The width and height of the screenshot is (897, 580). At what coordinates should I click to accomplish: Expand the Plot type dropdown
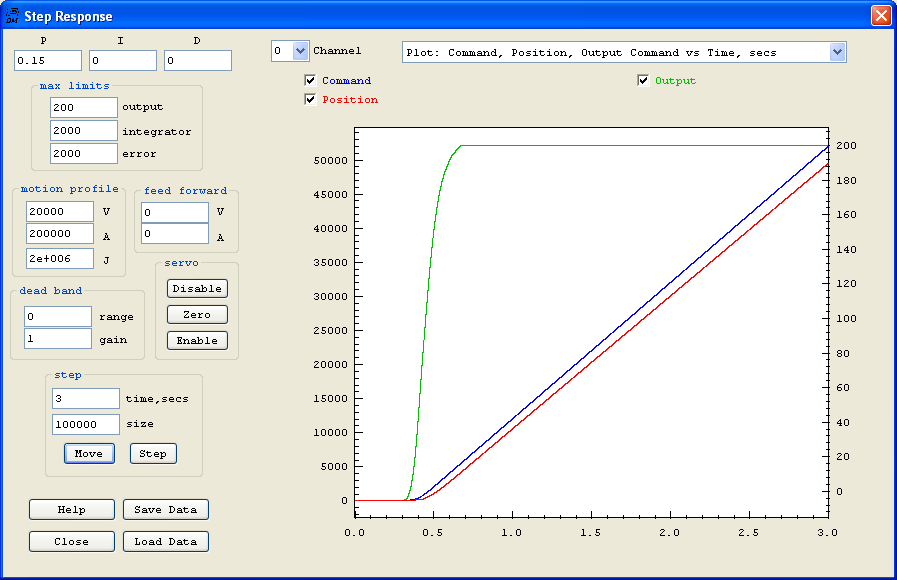tap(837, 52)
